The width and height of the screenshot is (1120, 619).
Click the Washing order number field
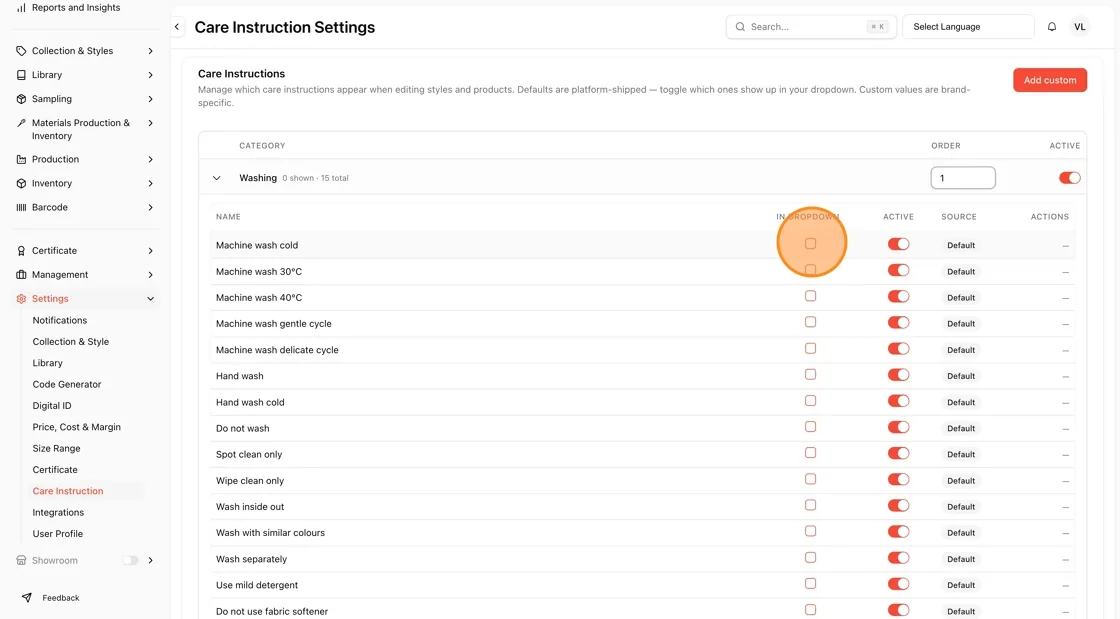pyautogui.click(x=963, y=178)
